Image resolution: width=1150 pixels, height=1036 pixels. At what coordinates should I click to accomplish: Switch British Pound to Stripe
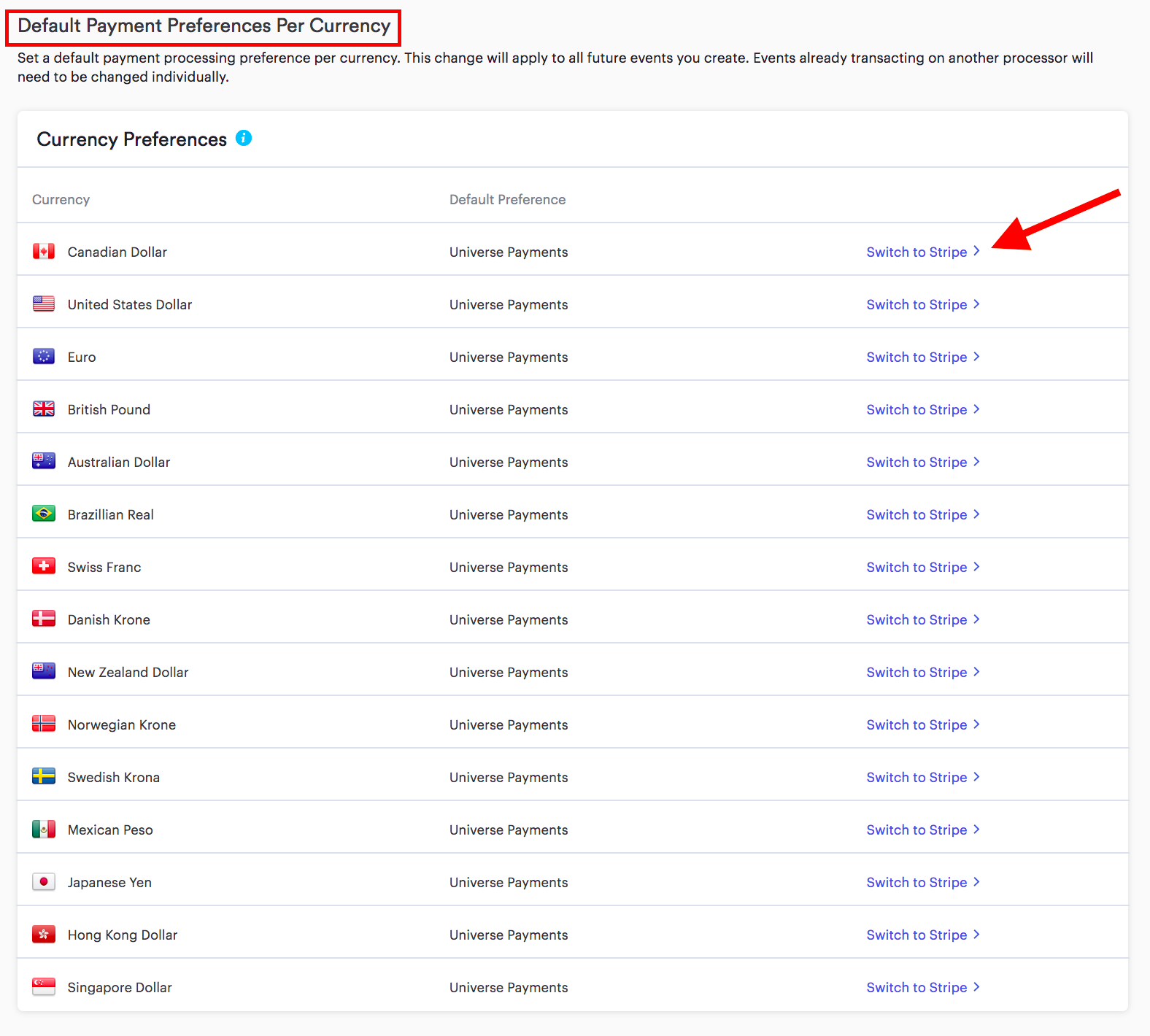923,409
